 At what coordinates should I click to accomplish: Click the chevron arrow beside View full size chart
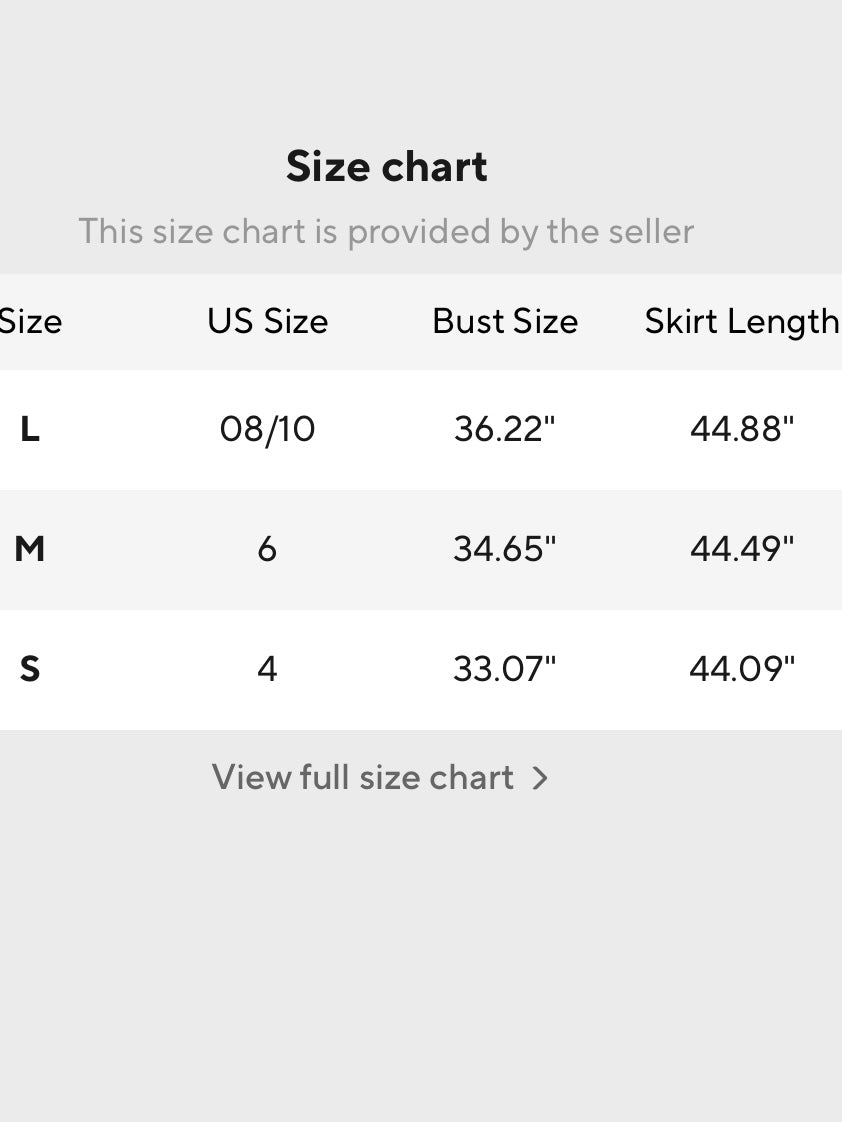click(540, 778)
